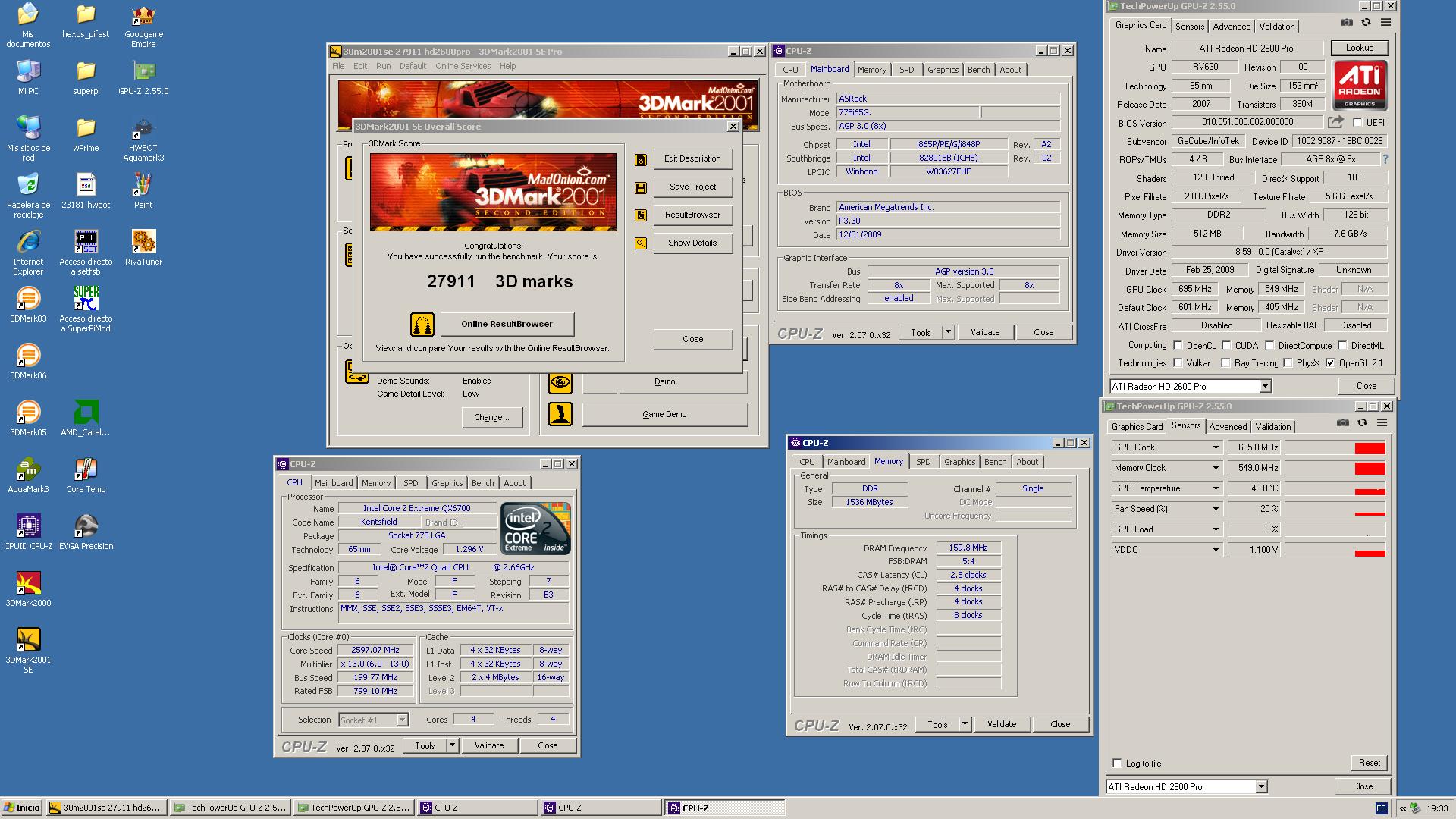Enable Log to file in GPU-Z Sensors
The image size is (1456, 819).
pos(1117,764)
